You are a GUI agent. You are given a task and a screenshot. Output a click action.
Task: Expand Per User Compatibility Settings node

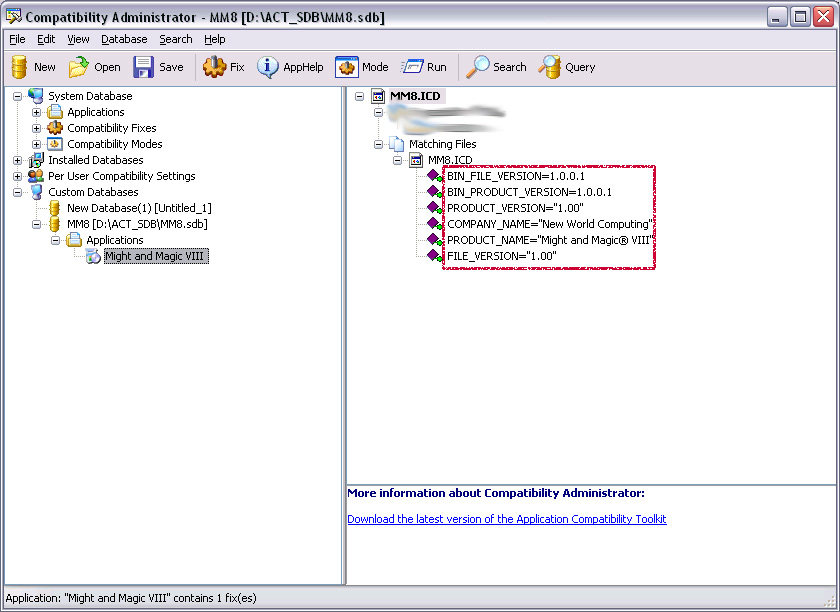[18, 176]
